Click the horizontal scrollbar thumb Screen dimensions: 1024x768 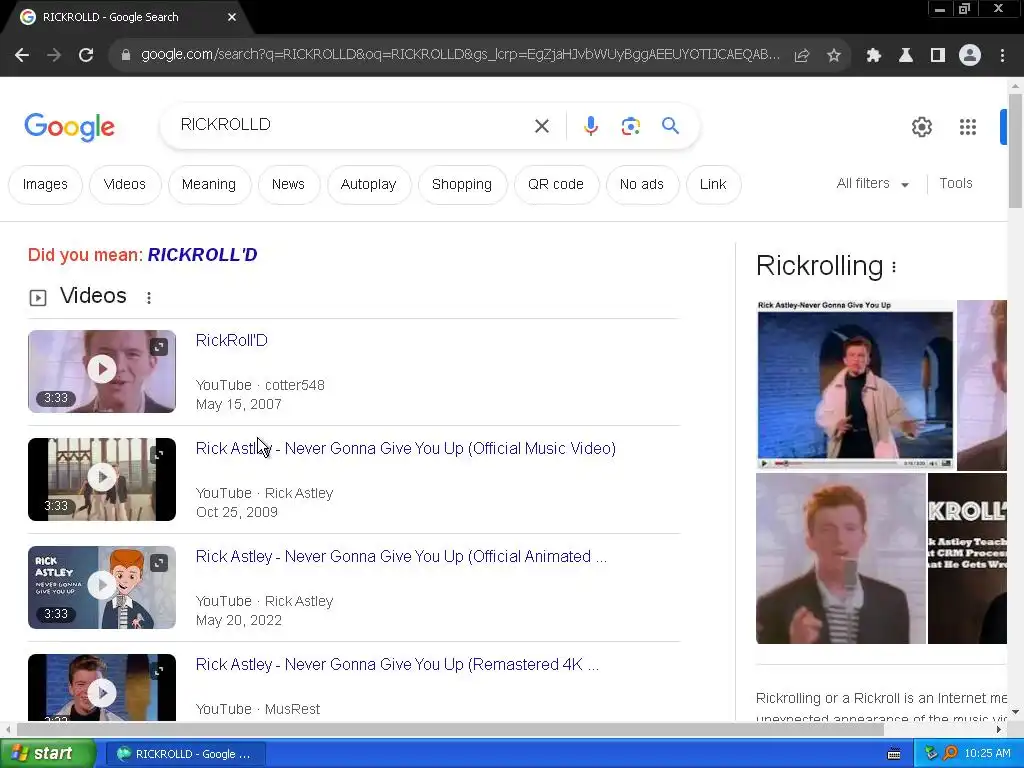tap(451, 729)
